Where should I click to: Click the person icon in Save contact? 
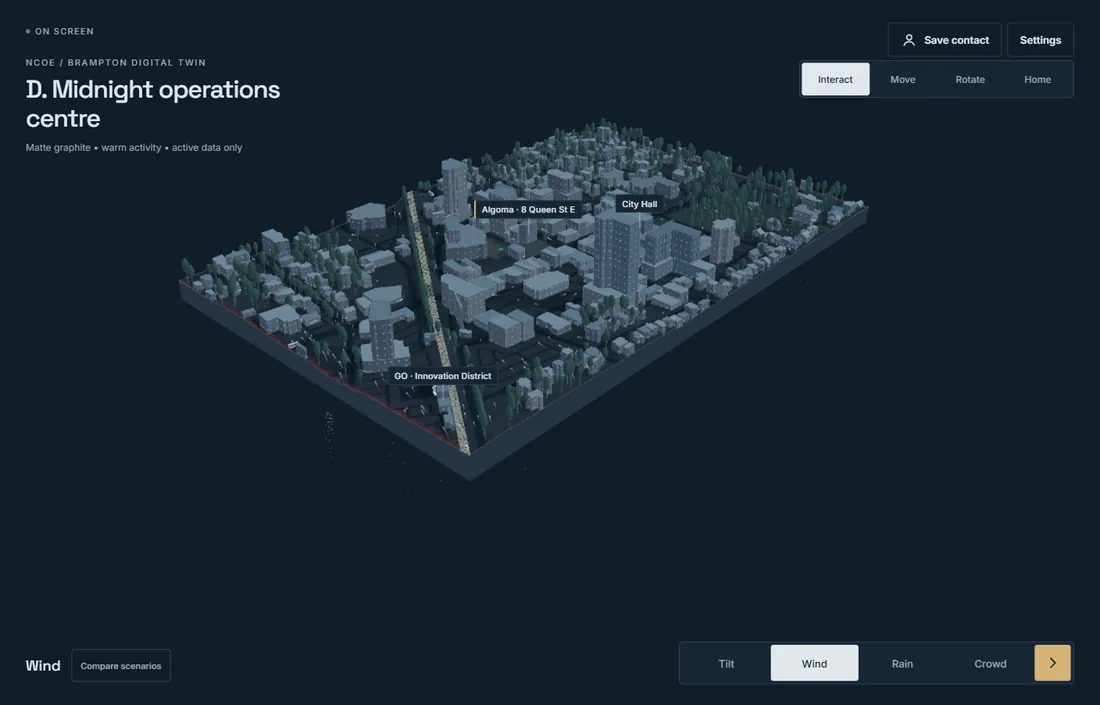point(908,40)
